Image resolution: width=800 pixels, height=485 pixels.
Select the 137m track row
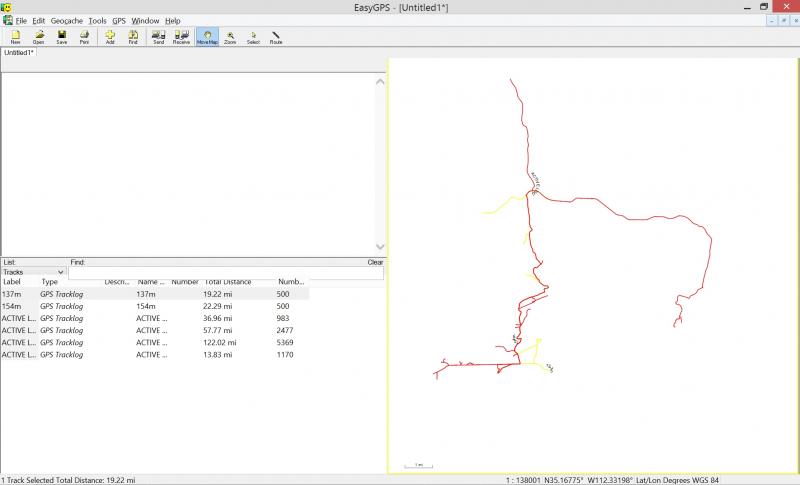(155, 294)
